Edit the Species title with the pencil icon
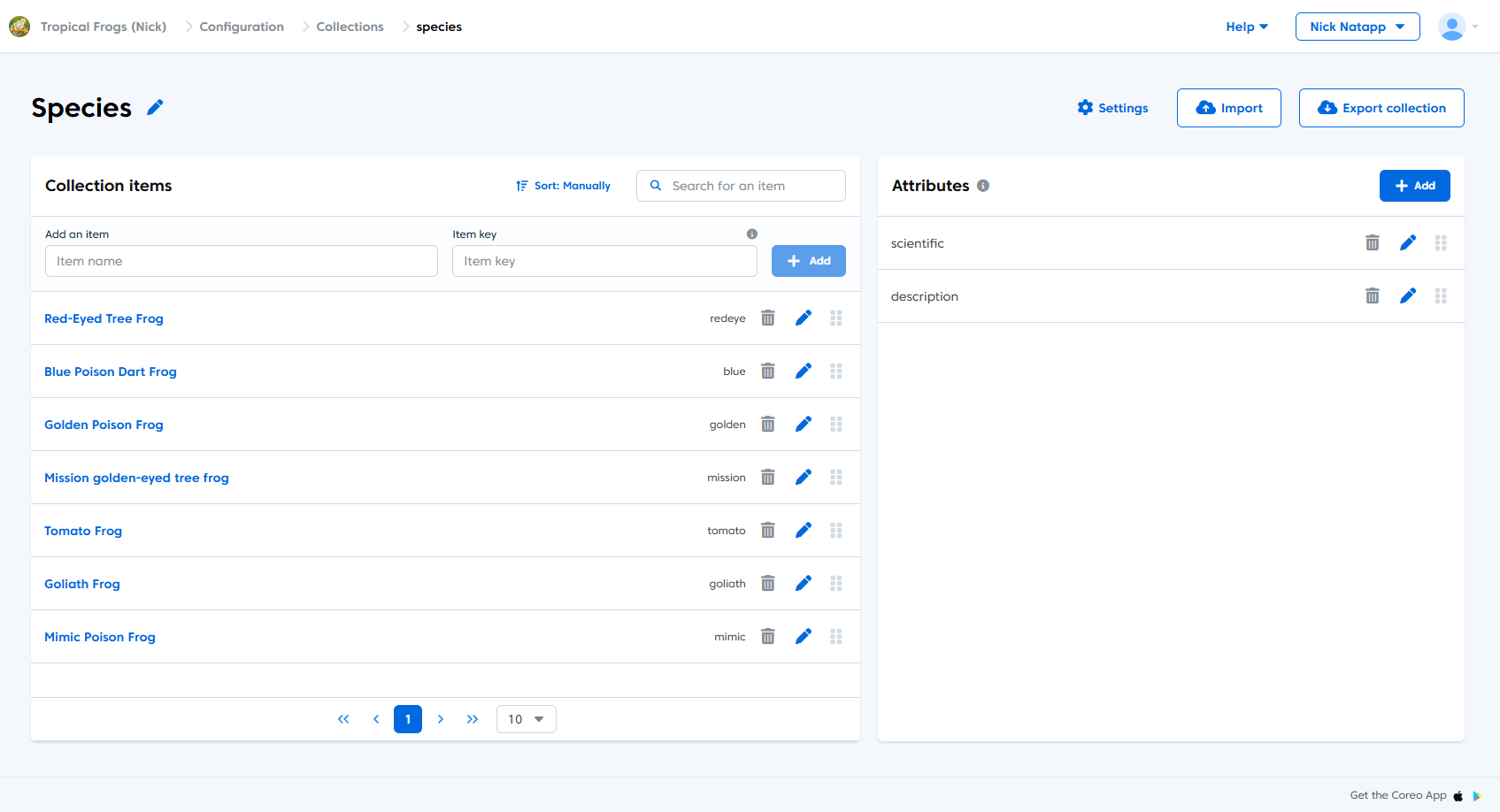 pyautogui.click(x=155, y=108)
